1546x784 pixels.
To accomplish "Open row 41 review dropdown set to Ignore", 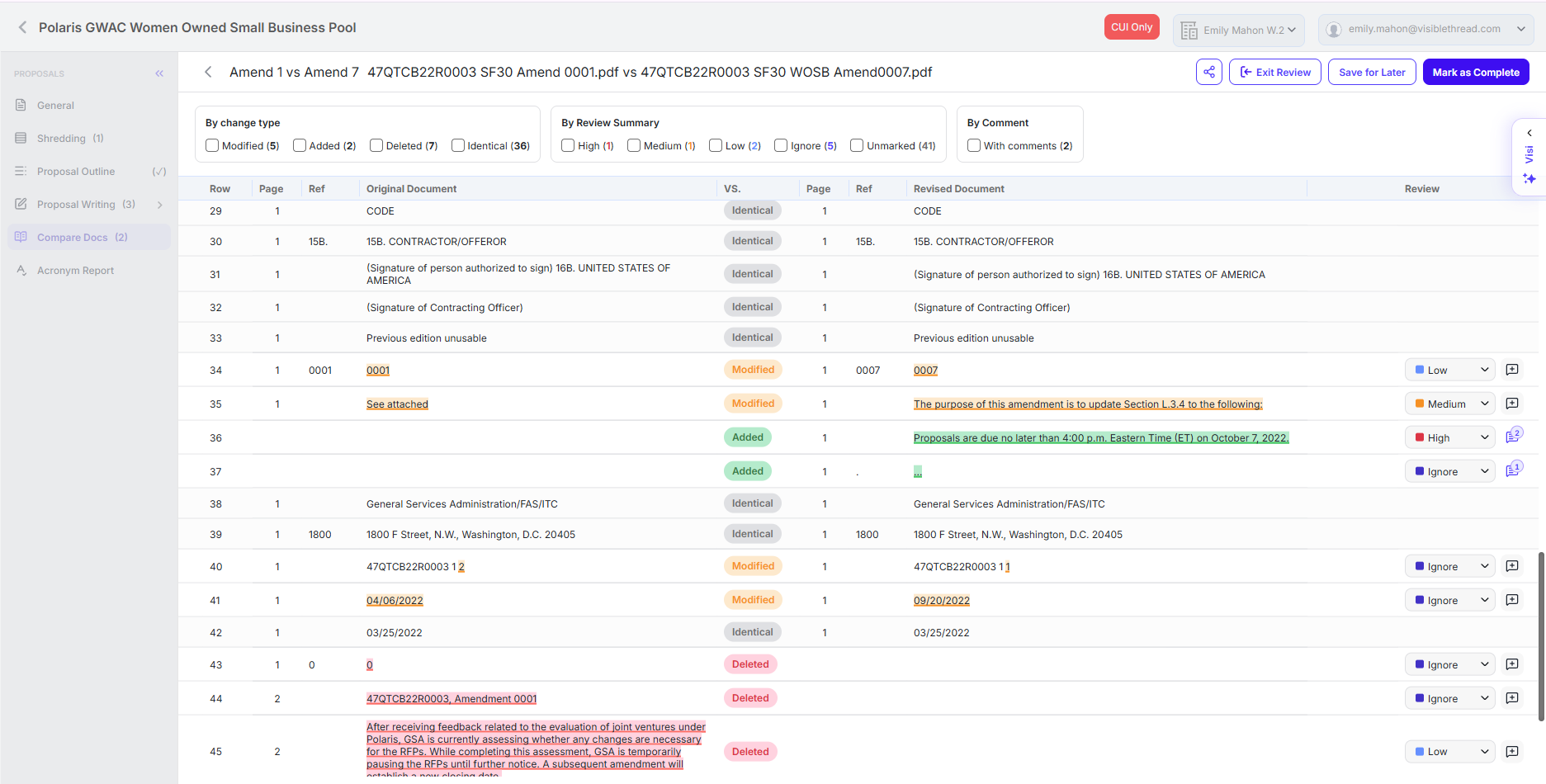I will pos(1450,600).
